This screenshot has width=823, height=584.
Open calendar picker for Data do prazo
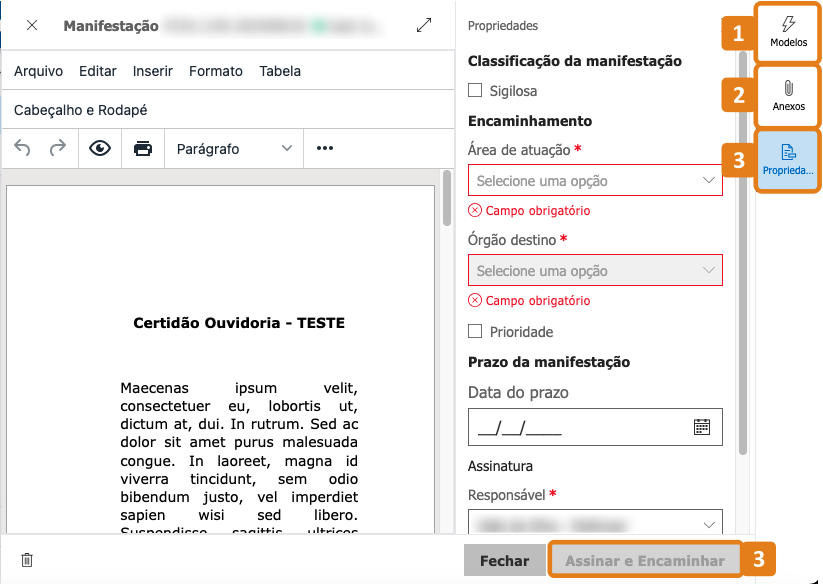pos(702,427)
